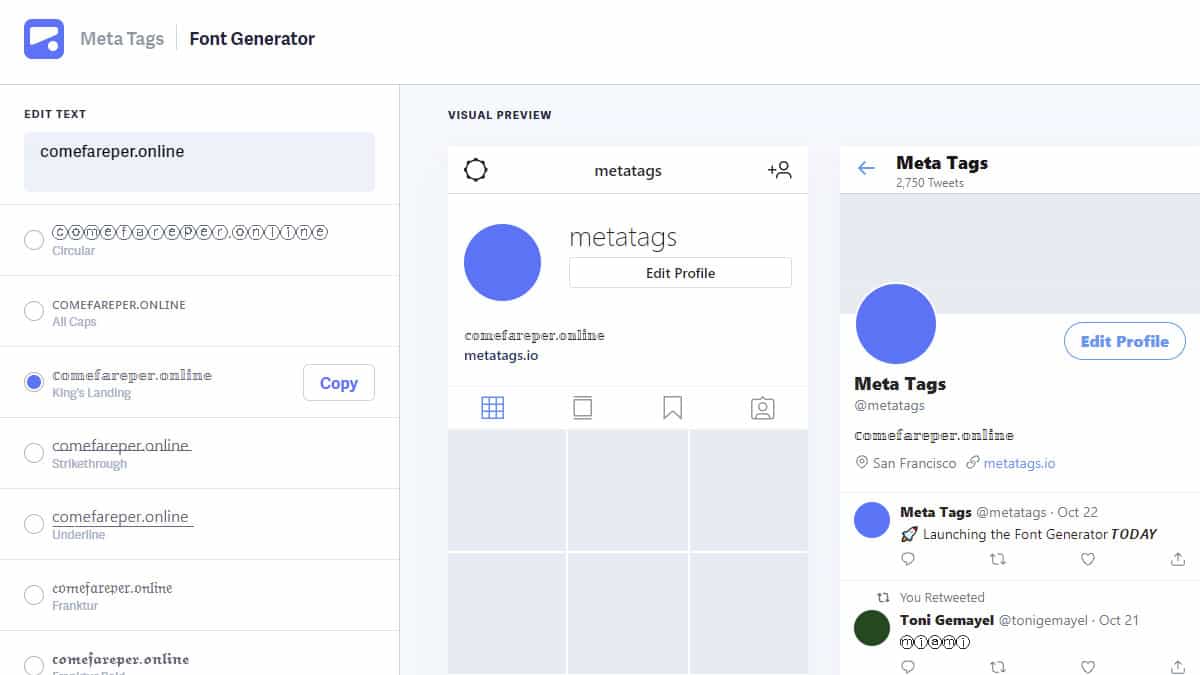1200x675 pixels.
Task: Select the Strikethrough font radio button
Action: click(34, 453)
